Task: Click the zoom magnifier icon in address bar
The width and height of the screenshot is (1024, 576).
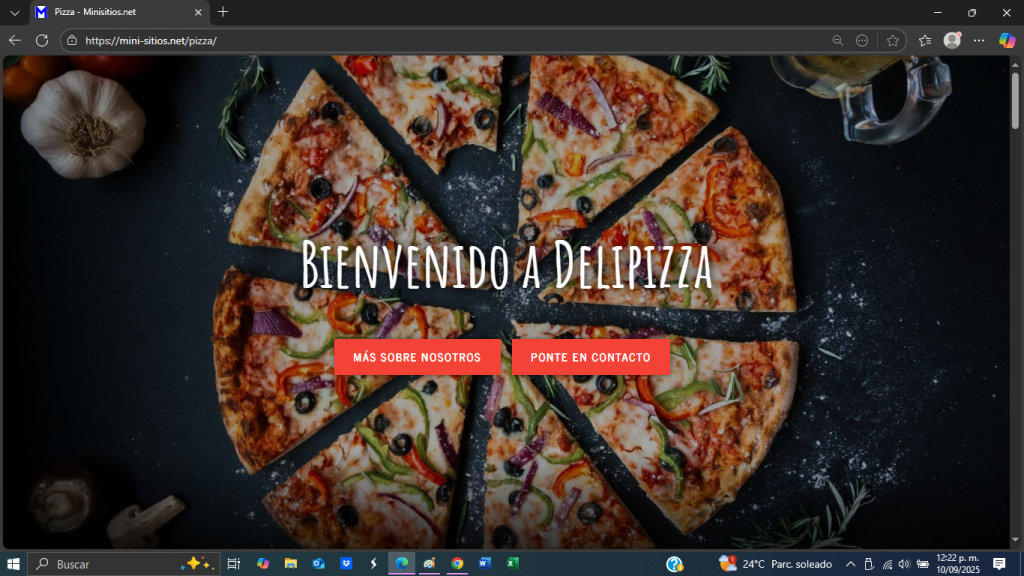Action: click(838, 40)
